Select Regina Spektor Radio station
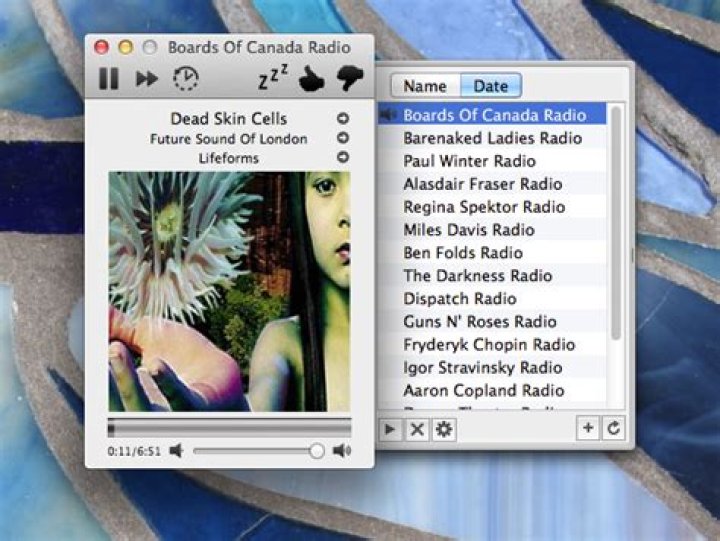This screenshot has height=541, width=720. coord(492,207)
